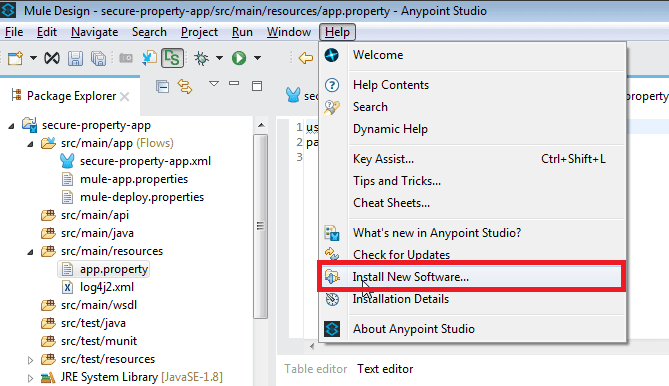Open the Run menu
Screen dimensions: 669x386
coord(242,32)
